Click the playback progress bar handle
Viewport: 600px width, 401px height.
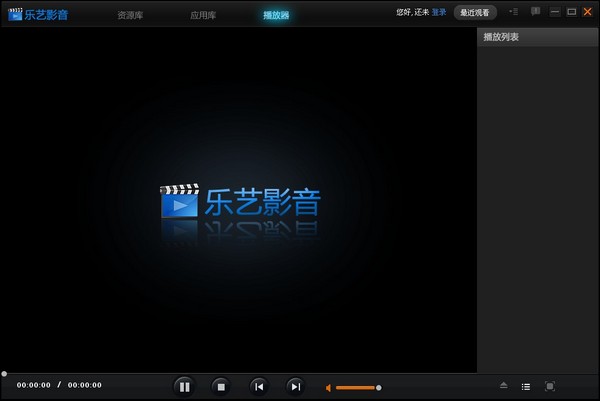pos(4,374)
